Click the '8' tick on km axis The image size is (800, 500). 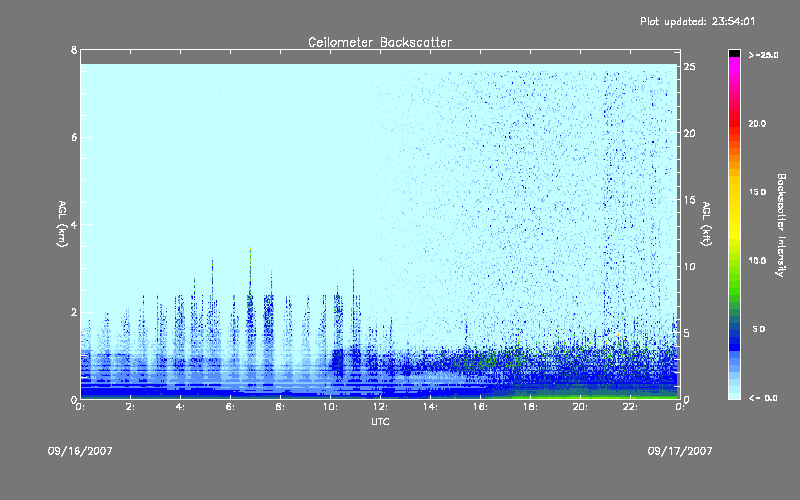click(74, 50)
